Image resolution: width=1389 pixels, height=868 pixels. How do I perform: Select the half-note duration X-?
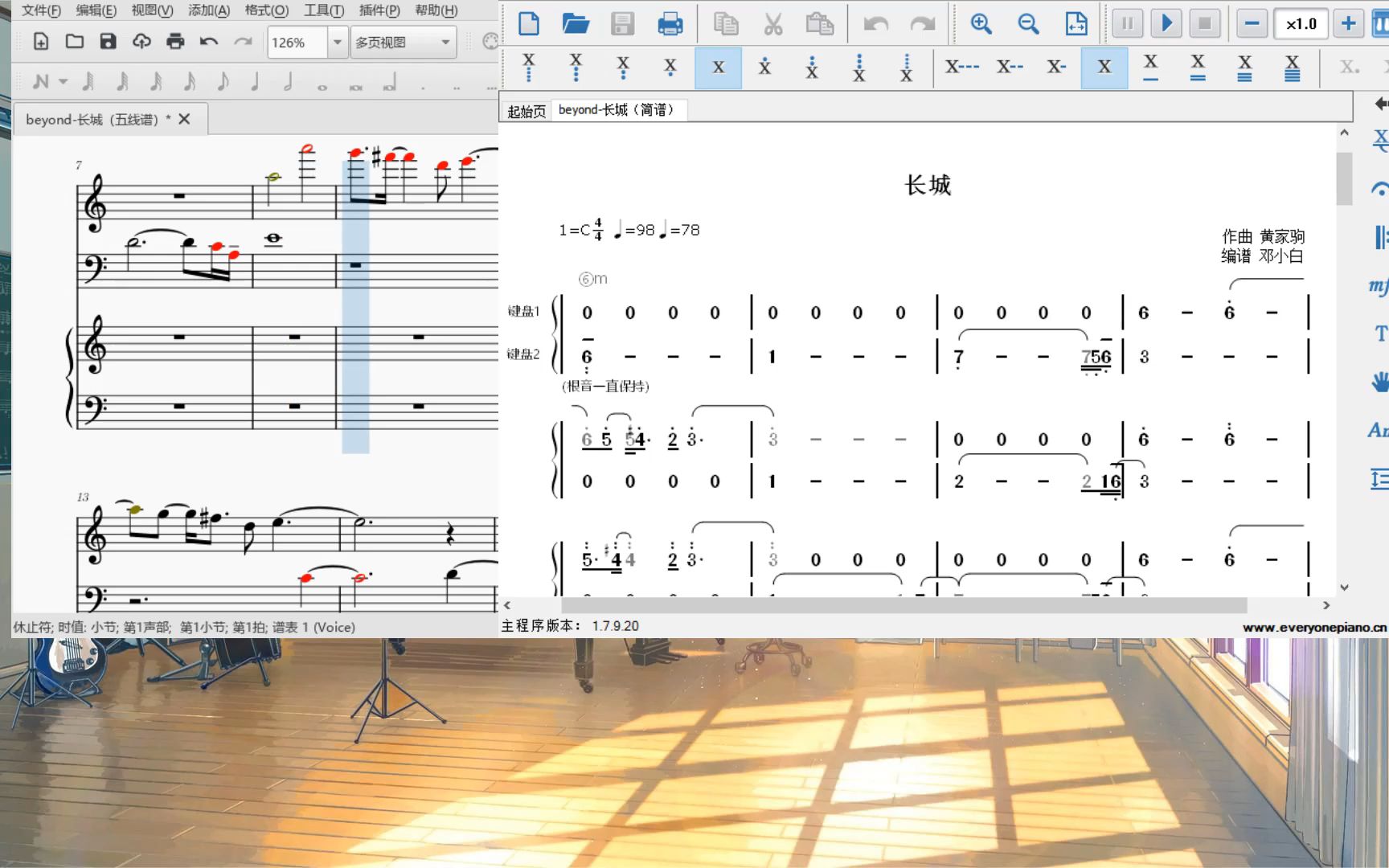coord(1057,68)
